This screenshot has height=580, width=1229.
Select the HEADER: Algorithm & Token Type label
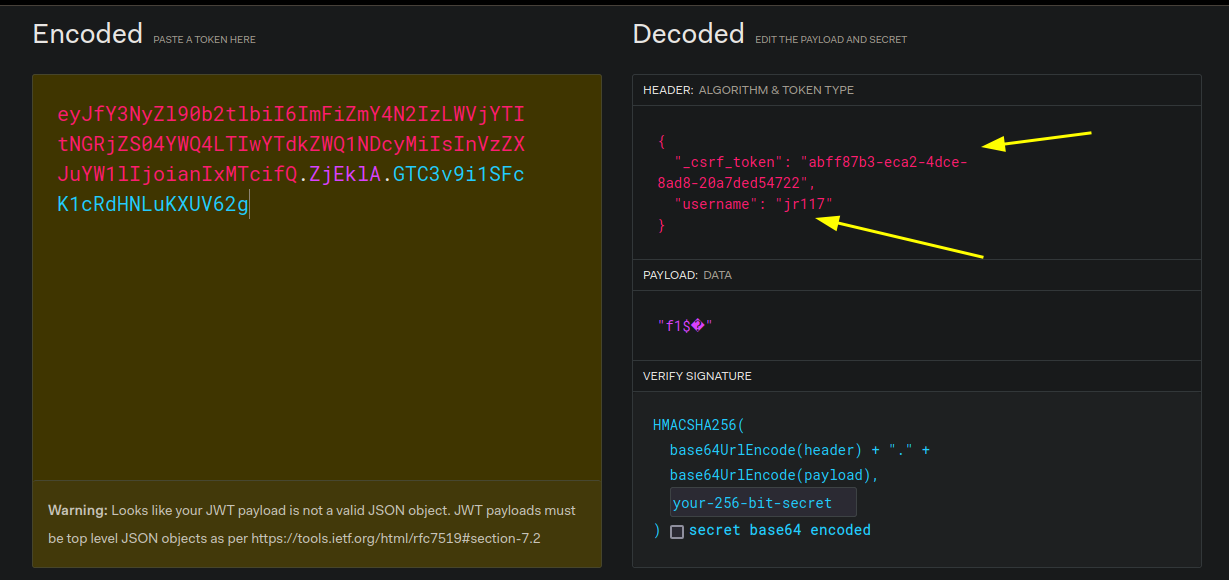748,90
